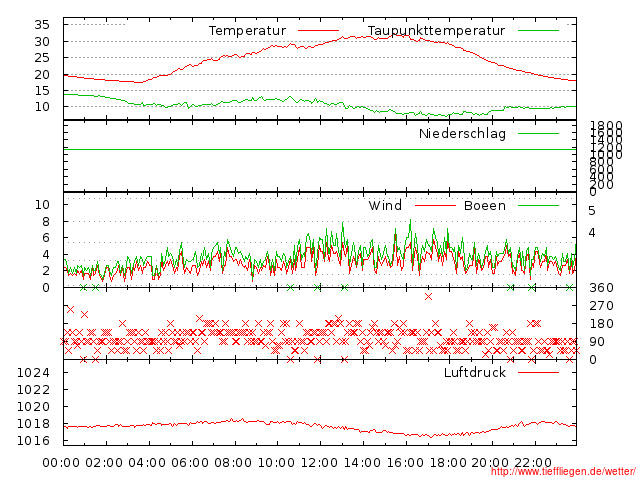The image size is (640, 480).
Task: Select the Niederschlag legend label
Action: point(462,133)
